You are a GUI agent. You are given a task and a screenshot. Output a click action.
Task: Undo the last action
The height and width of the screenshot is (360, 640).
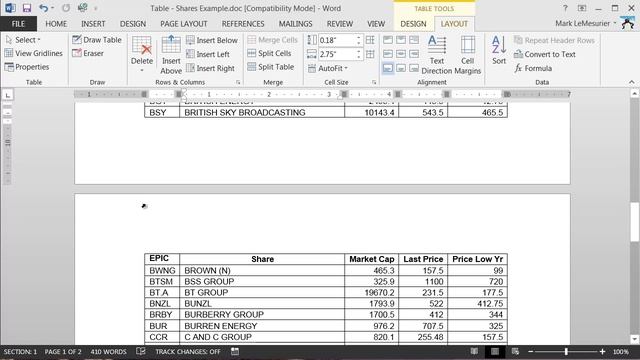[43, 8]
